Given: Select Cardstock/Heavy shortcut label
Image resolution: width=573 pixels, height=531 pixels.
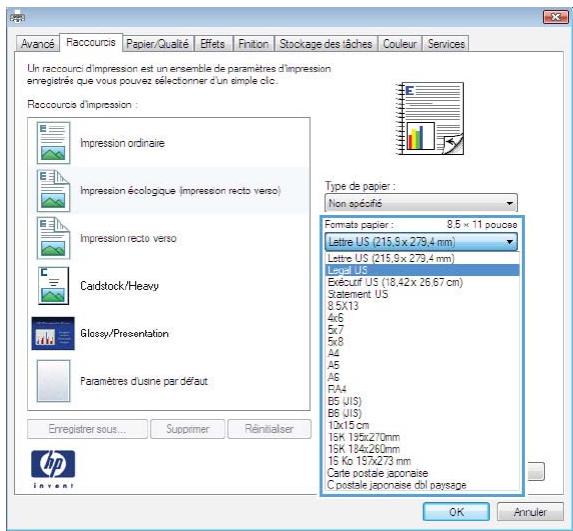Looking at the screenshot, I should [x=119, y=286].
